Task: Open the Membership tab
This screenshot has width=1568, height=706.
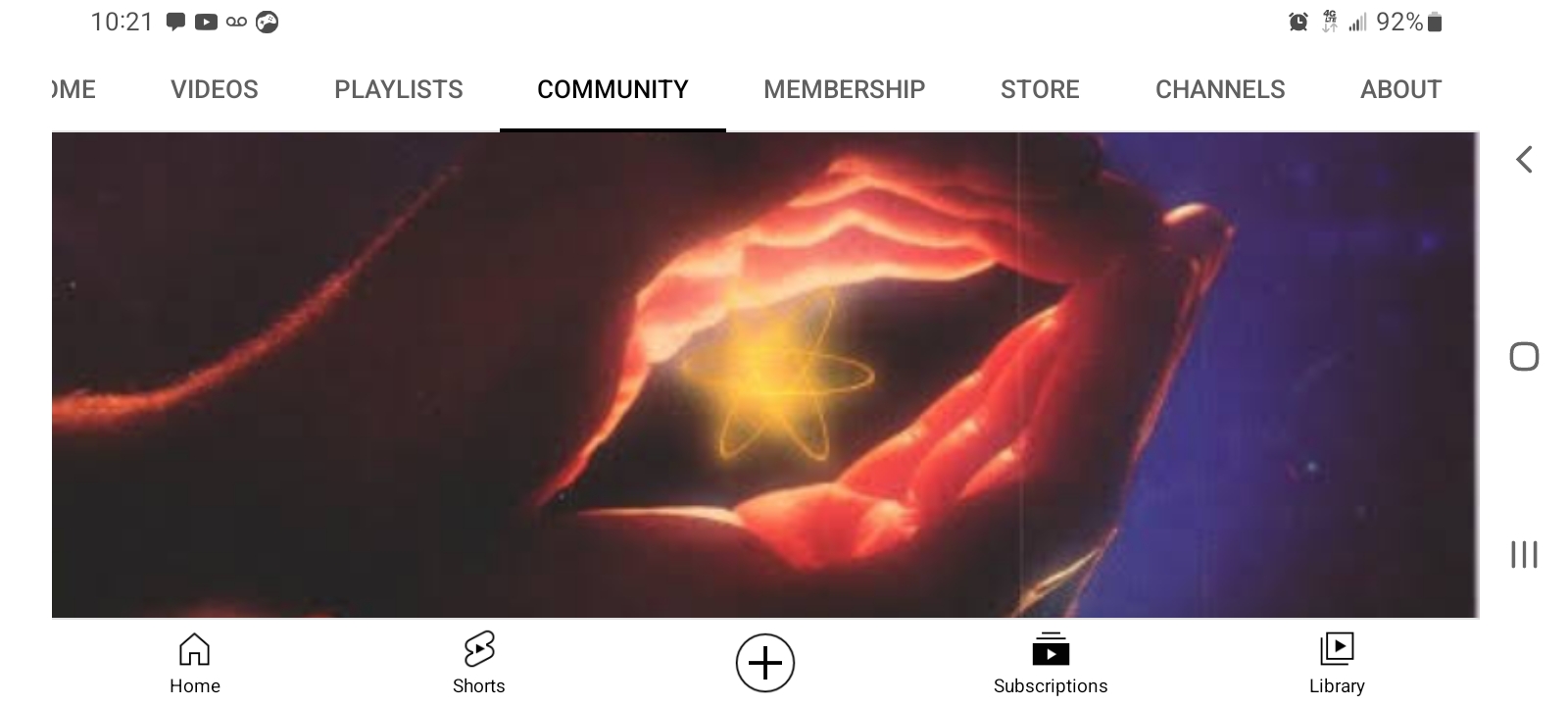Action: pos(844,89)
